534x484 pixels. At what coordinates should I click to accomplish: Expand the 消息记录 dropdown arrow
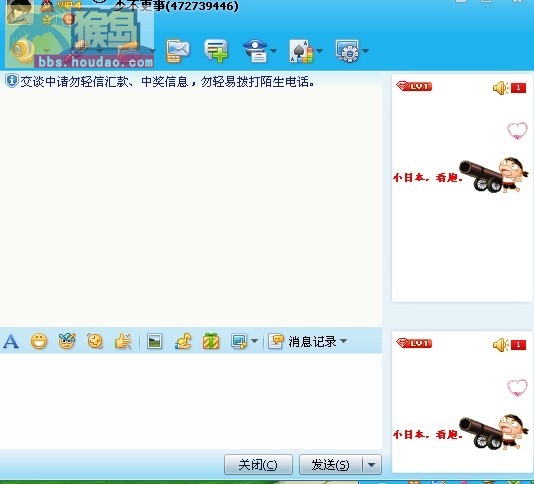(343, 341)
